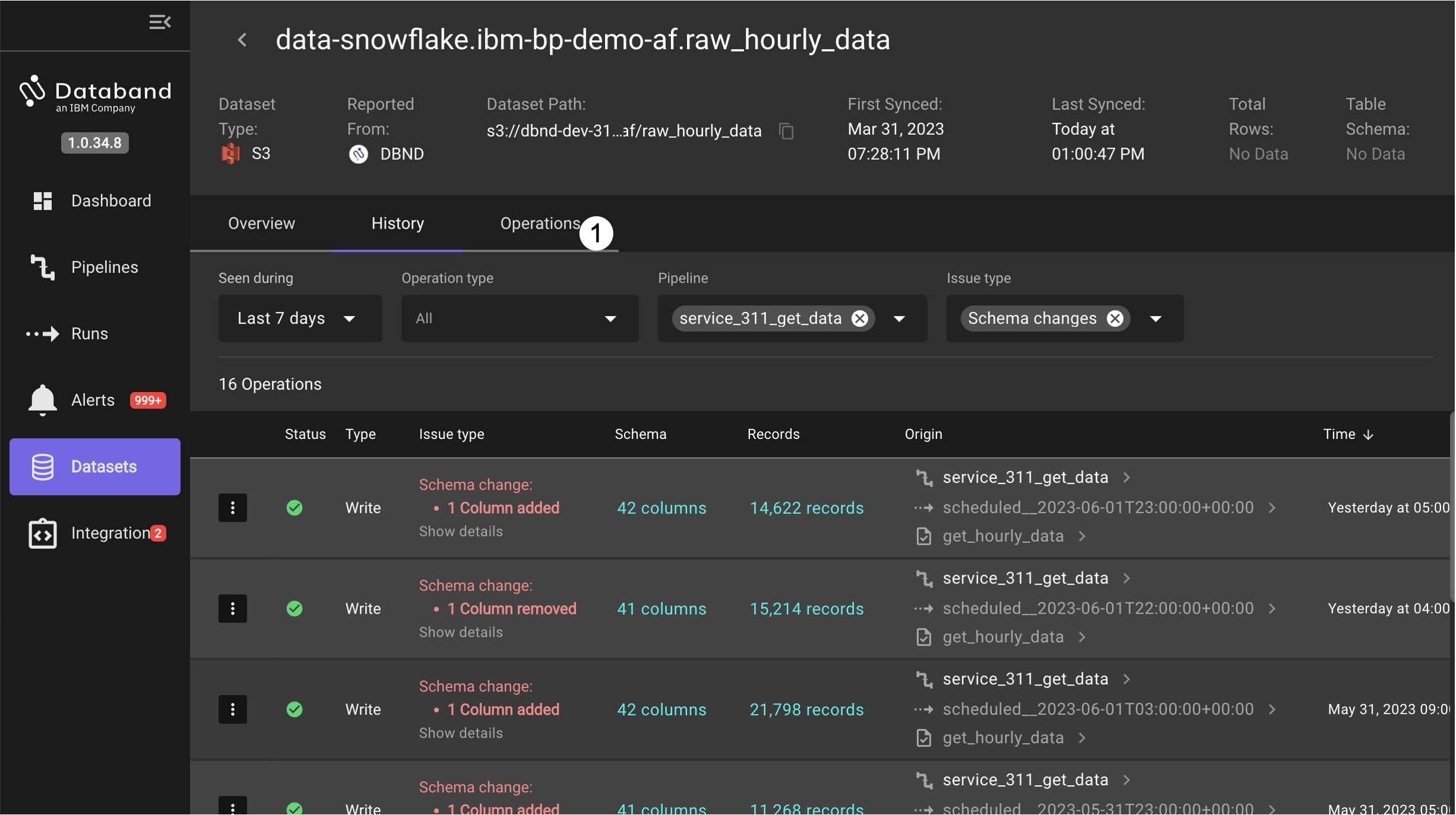Viewport: 1456px width, 815px height.
Task: Click the back arrow beside dataset title
Action: click(242, 40)
